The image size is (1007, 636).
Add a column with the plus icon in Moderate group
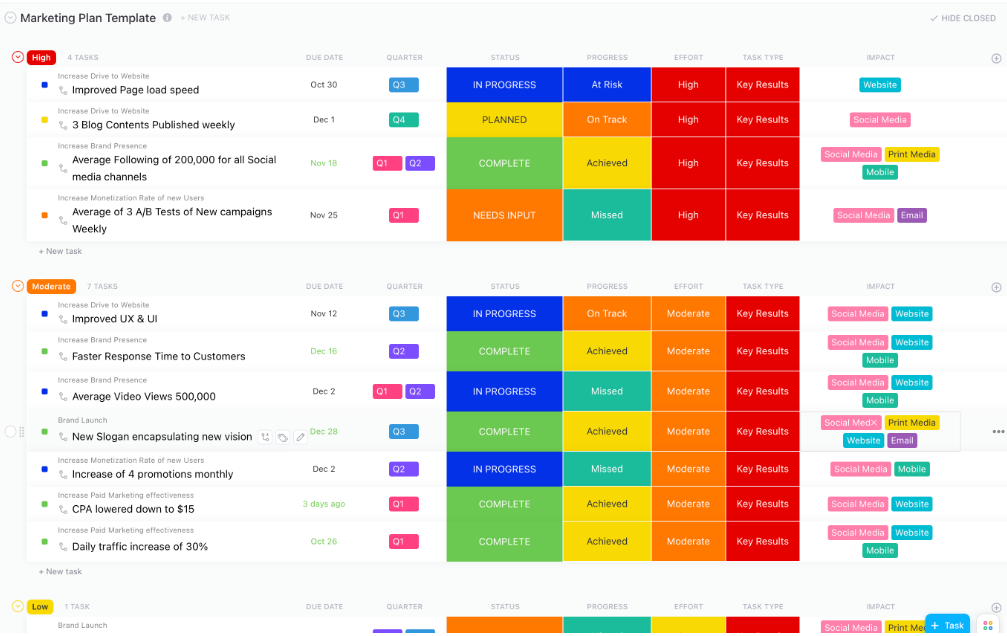point(996,287)
